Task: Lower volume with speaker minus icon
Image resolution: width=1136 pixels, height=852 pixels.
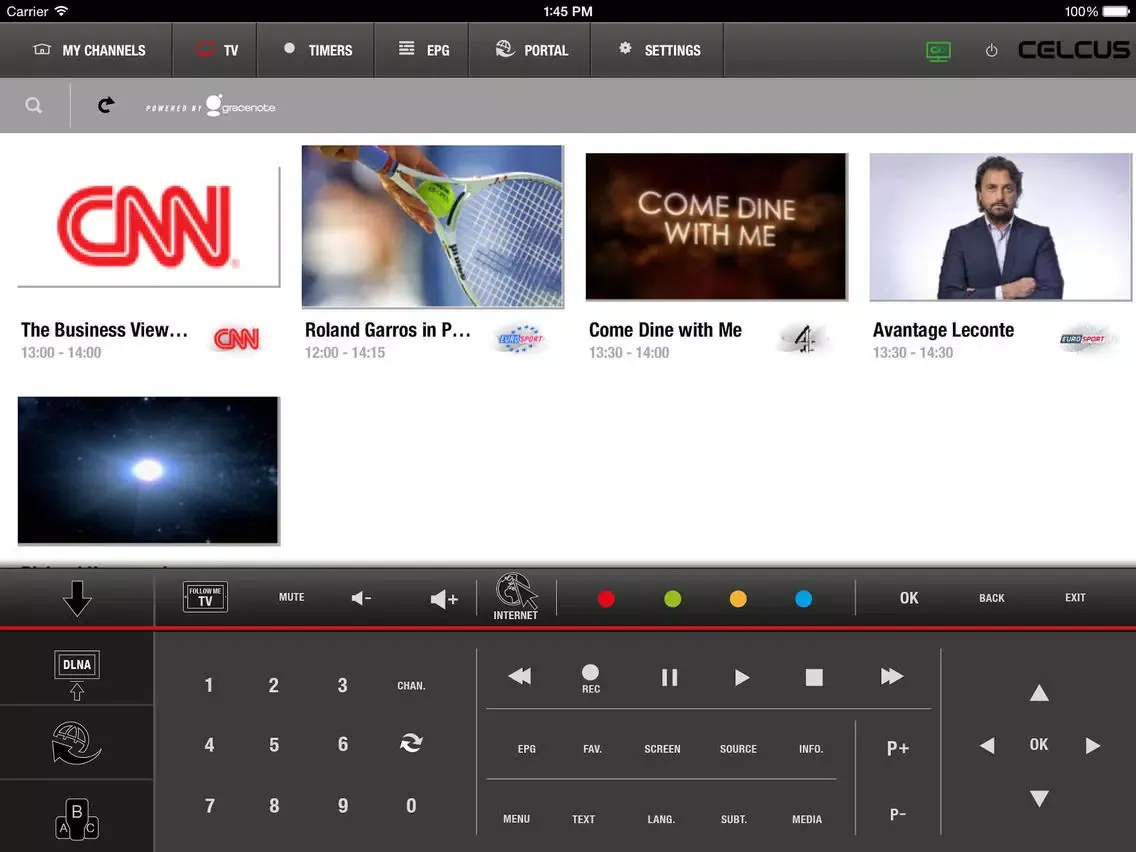Action: click(362, 598)
